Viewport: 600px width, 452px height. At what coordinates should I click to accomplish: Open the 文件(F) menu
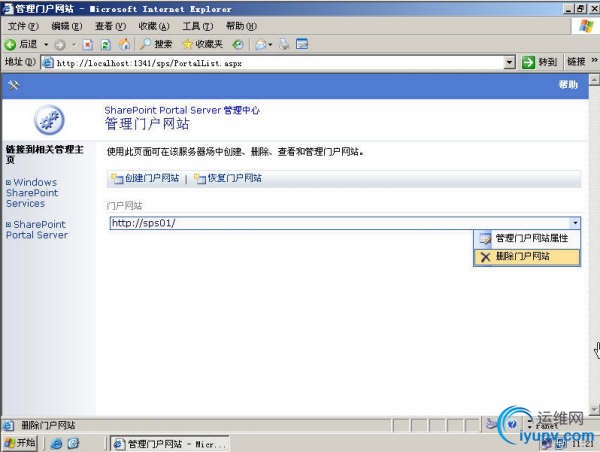tap(23, 26)
